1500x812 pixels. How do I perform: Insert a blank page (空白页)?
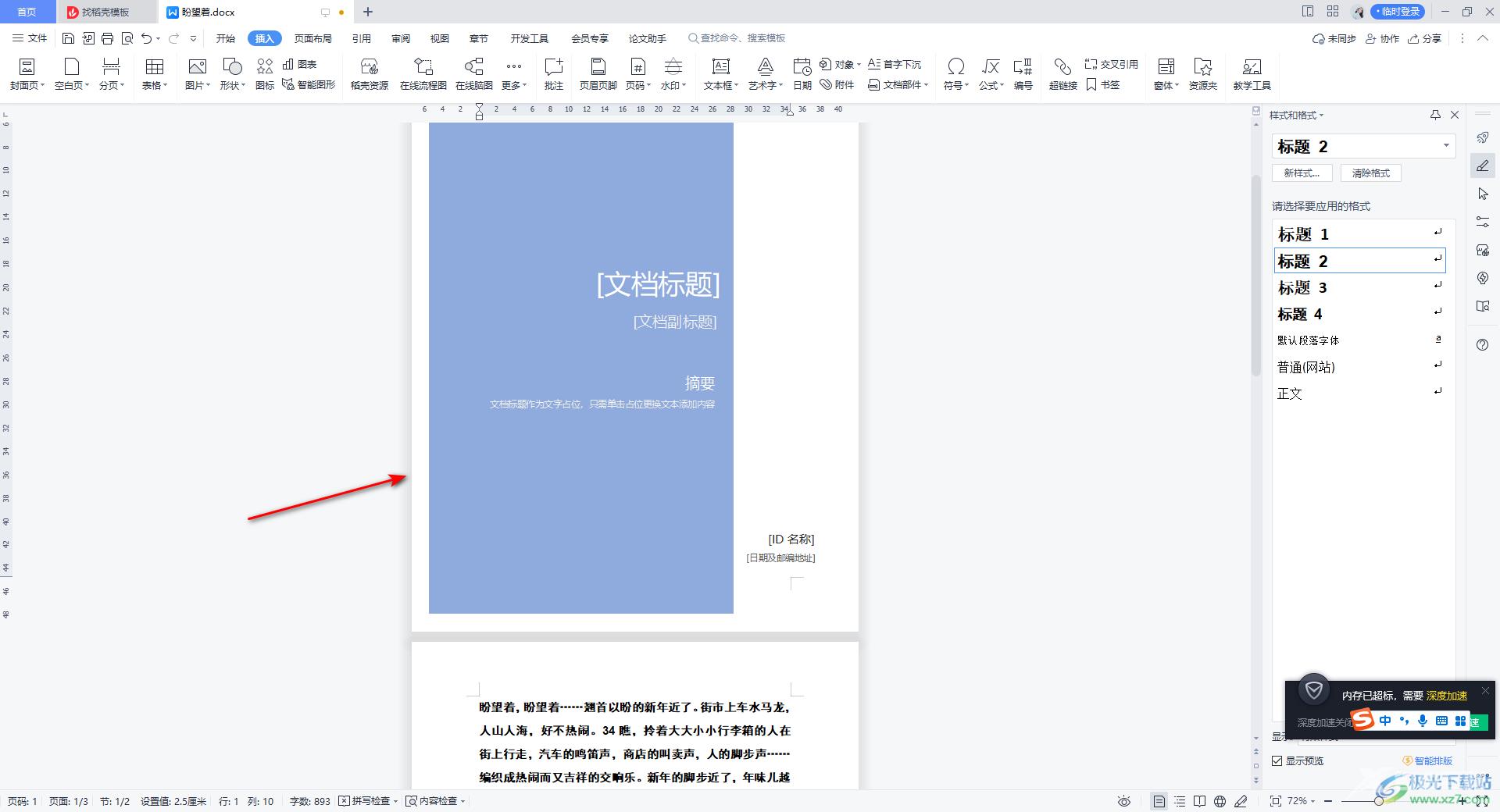click(x=72, y=74)
